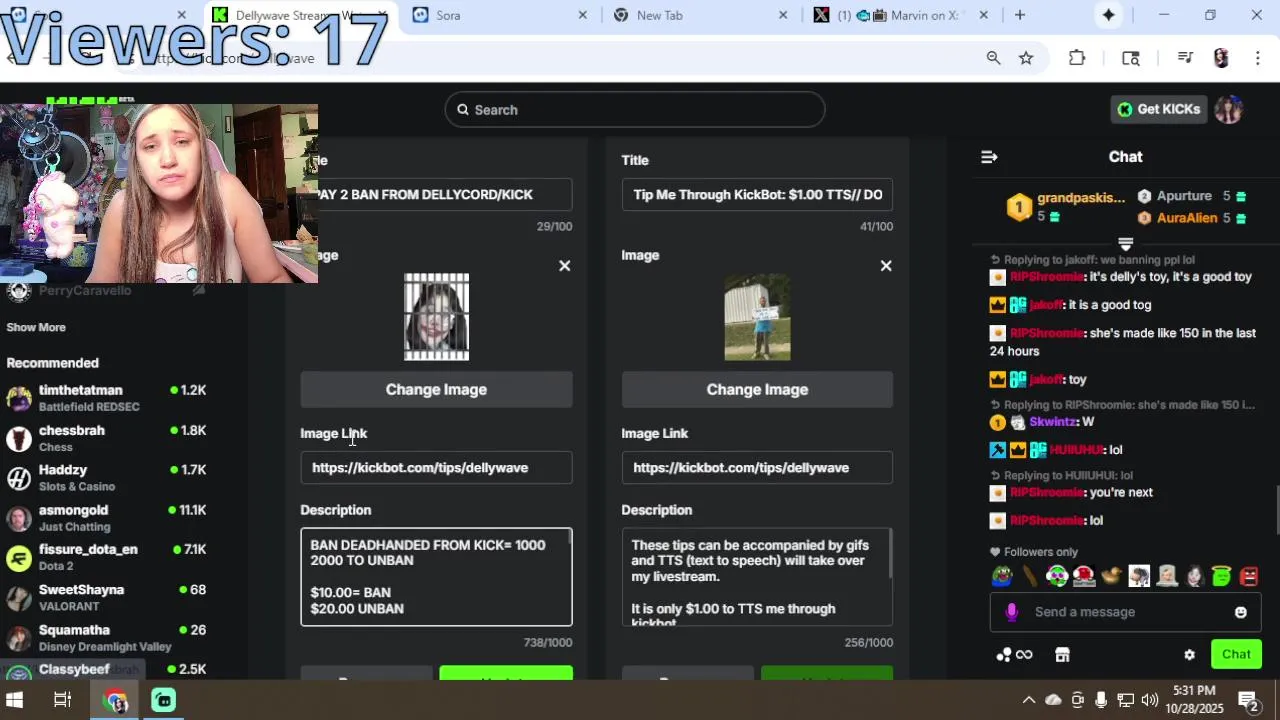The height and width of the screenshot is (720, 1280).
Task: Open Chrome zoom magnifier icon
Action: coord(993,58)
